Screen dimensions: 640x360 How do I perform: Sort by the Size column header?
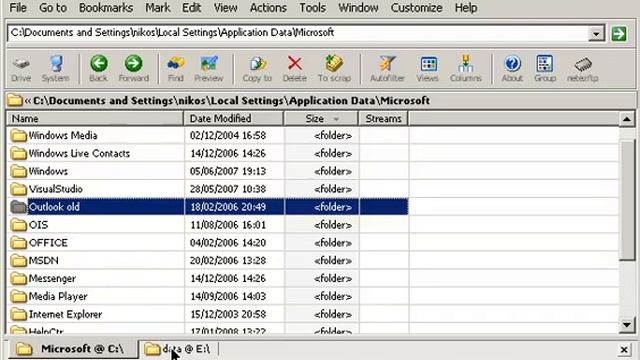(x=321, y=119)
